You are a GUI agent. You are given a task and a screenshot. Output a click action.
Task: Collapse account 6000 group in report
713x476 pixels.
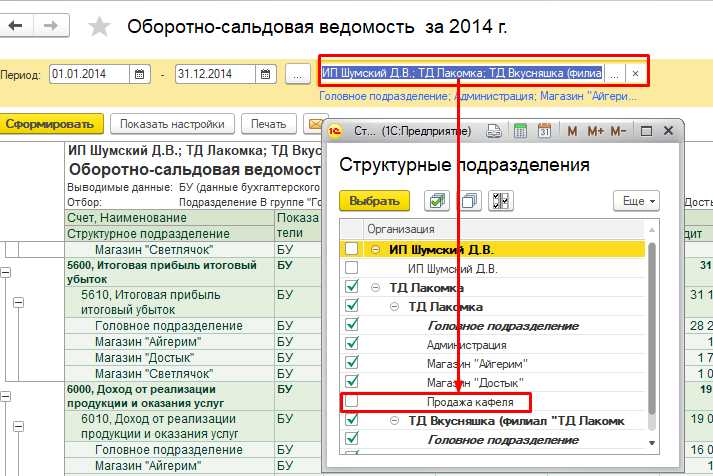click(5, 396)
